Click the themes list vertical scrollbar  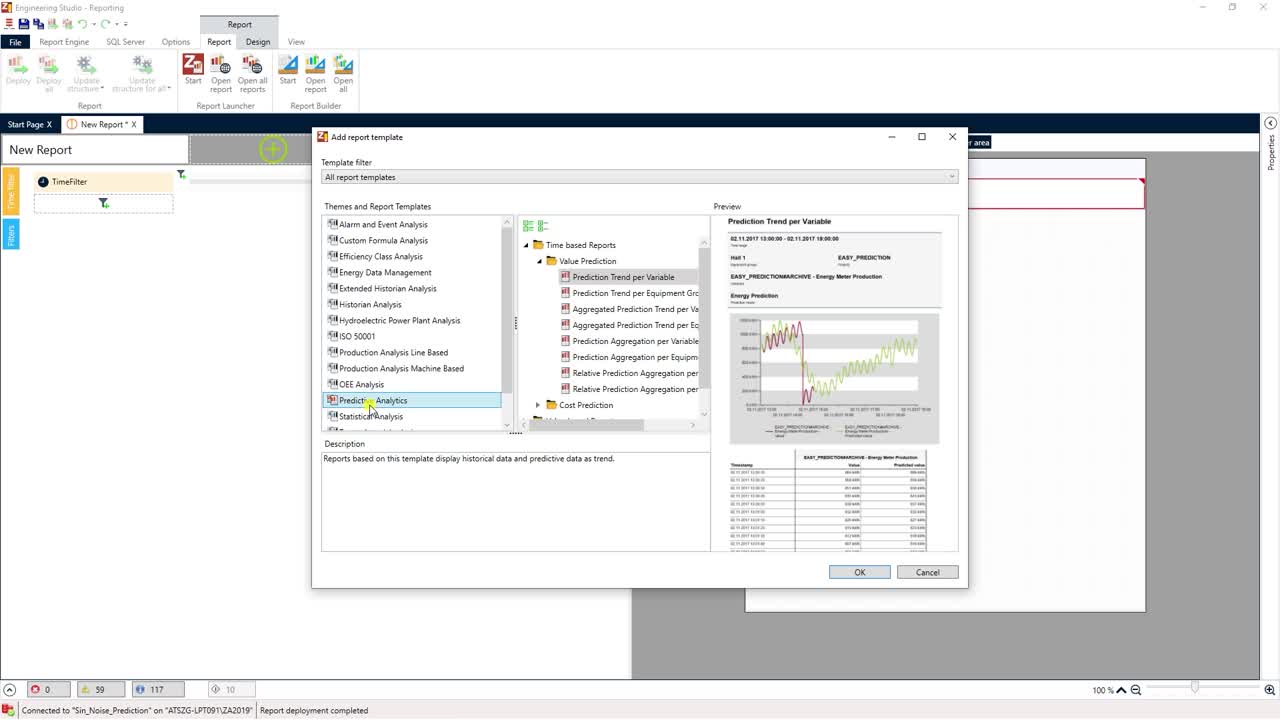point(507,310)
